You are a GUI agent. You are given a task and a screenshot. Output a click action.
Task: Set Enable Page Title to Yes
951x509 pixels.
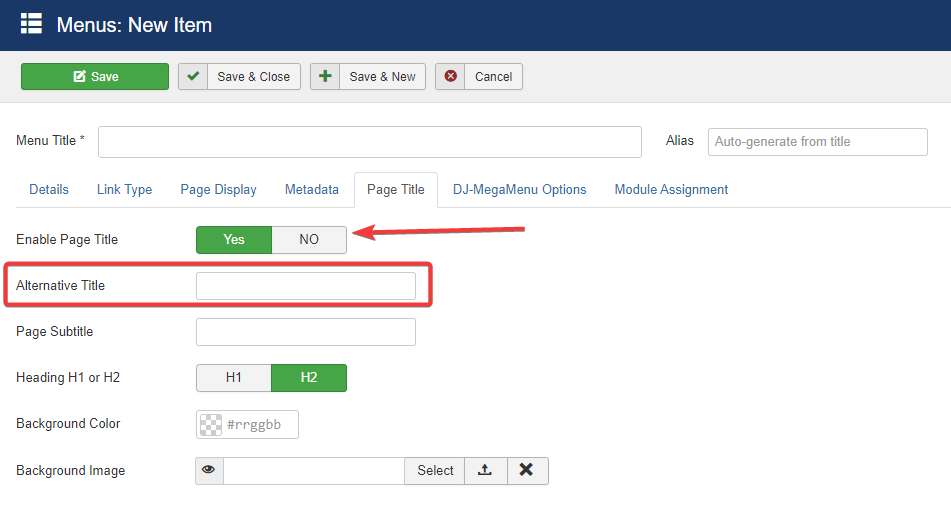pos(234,240)
